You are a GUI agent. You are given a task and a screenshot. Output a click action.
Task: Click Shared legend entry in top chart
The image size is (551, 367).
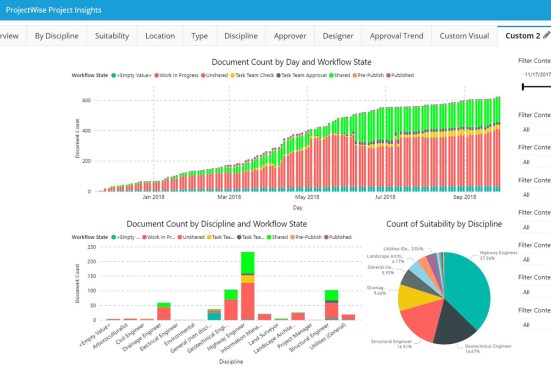tap(339, 75)
